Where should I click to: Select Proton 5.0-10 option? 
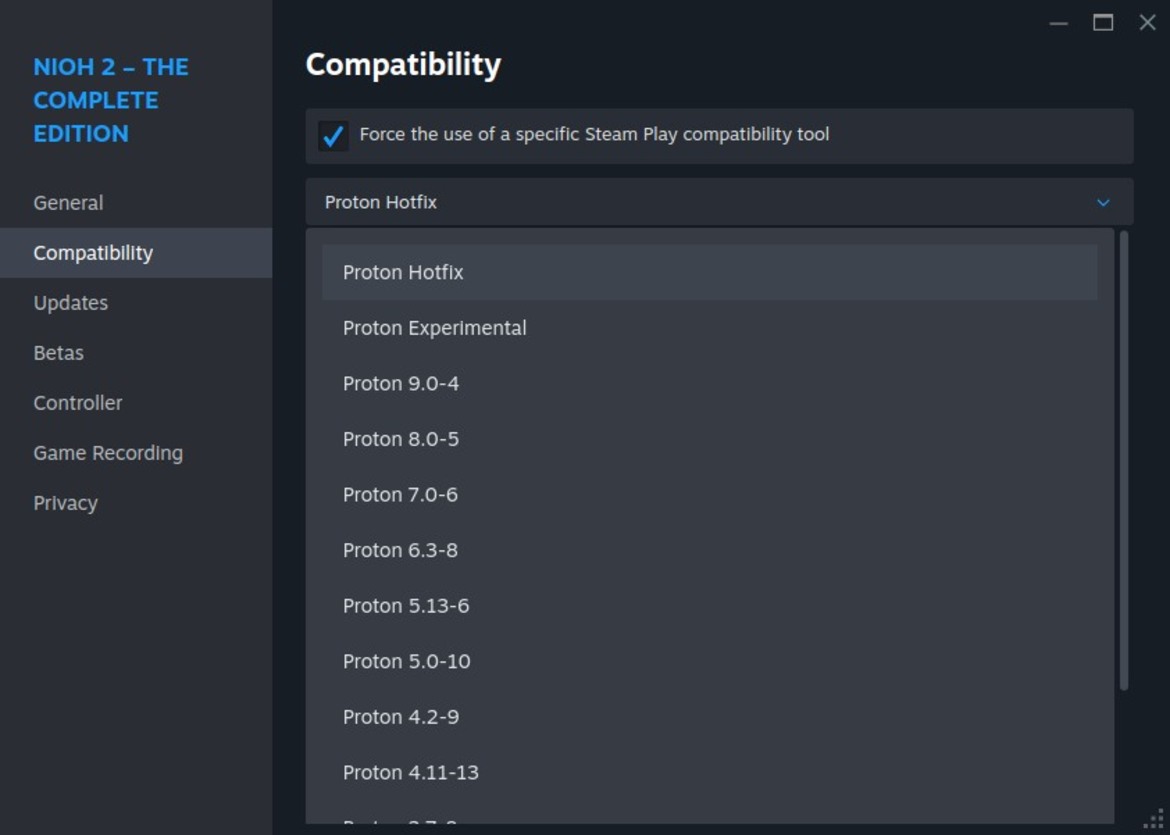pyautogui.click(x=406, y=661)
